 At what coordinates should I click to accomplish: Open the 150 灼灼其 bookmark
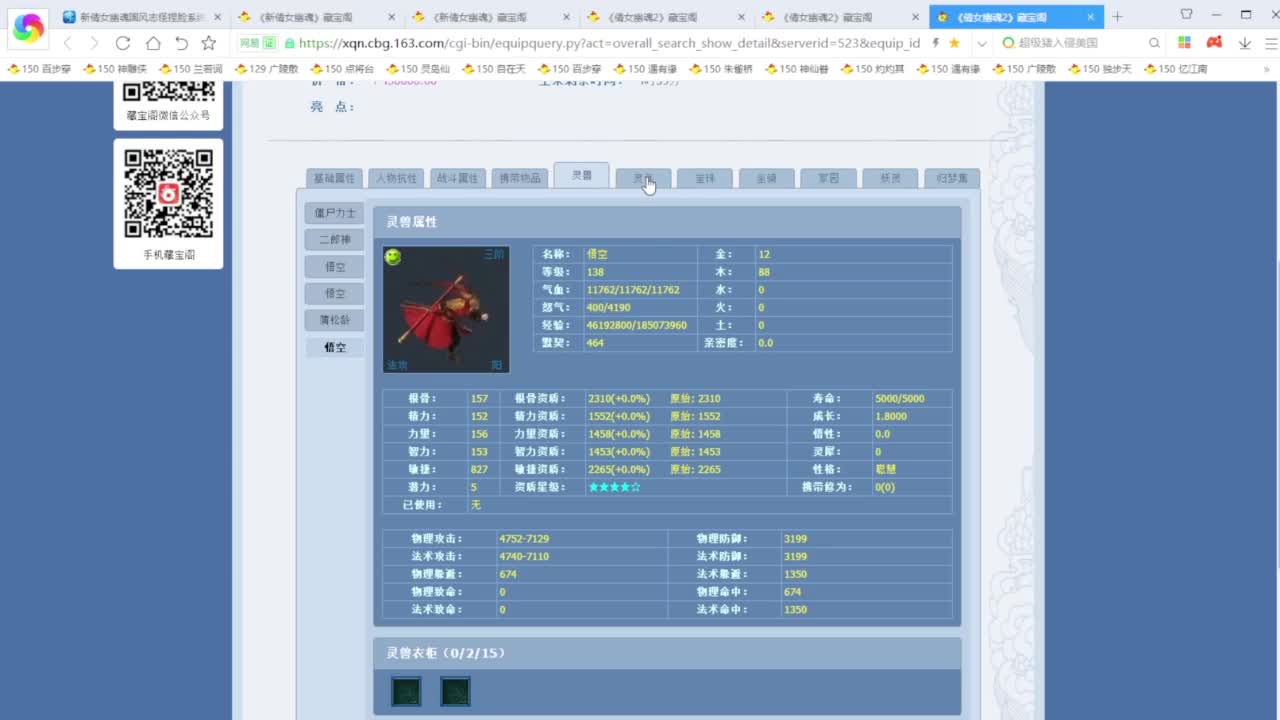(873, 69)
